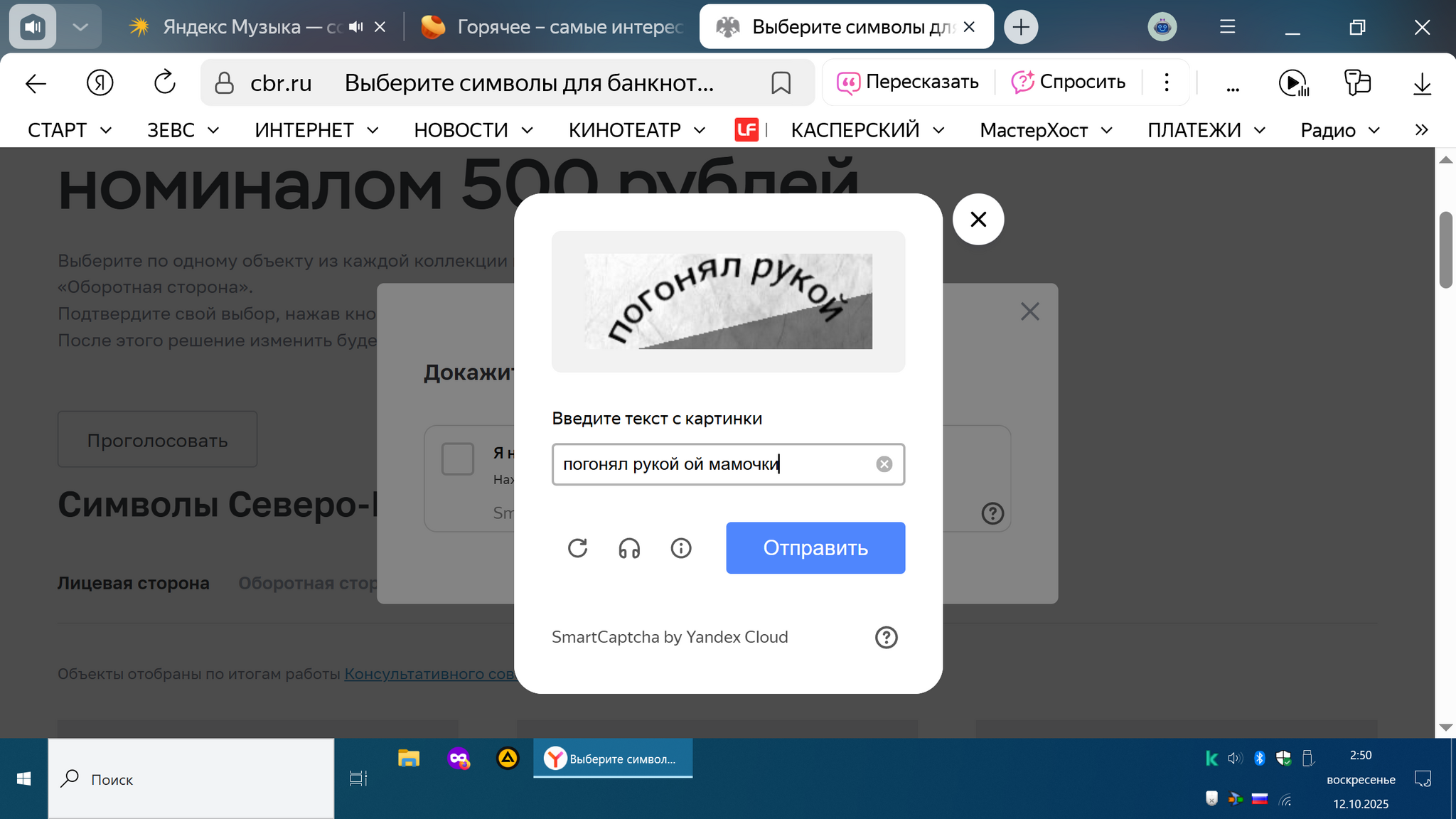Open the ПЛАТЕЖИ bookmarks dropdown
This screenshot has width=1456, height=819.
pyautogui.click(x=1206, y=130)
